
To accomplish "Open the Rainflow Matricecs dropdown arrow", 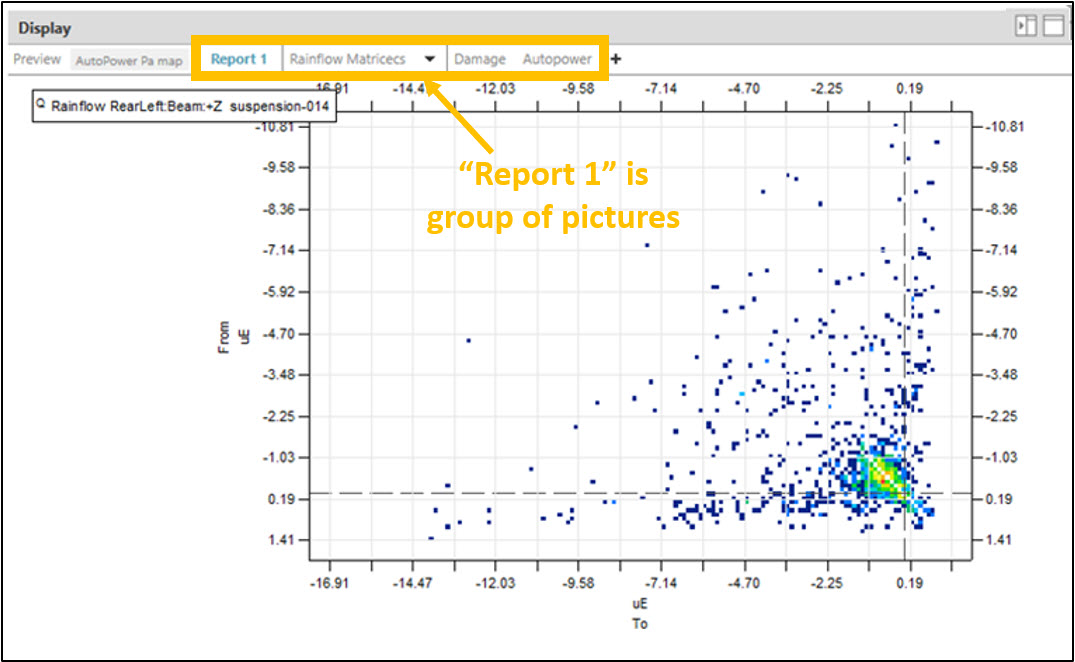I will coord(429,59).
